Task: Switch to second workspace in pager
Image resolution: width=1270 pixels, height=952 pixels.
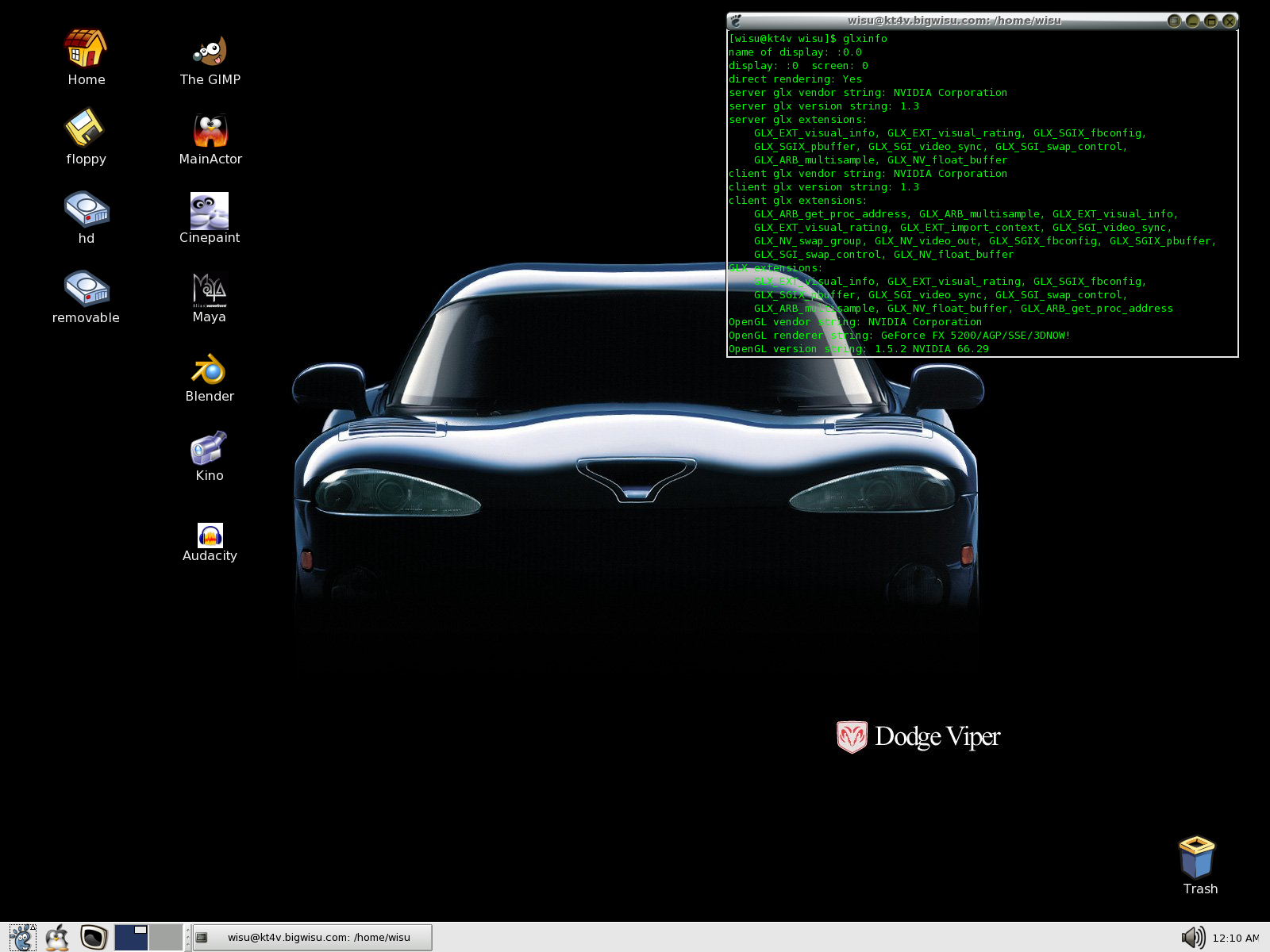Action: point(166,938)
